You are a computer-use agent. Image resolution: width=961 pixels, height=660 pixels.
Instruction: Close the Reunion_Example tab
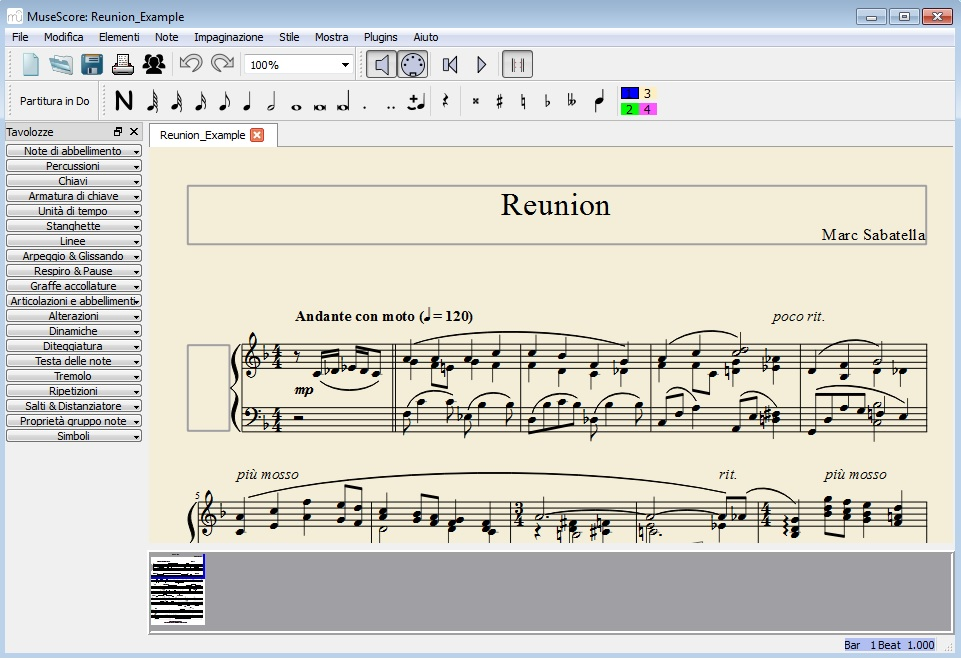point(257,135)
